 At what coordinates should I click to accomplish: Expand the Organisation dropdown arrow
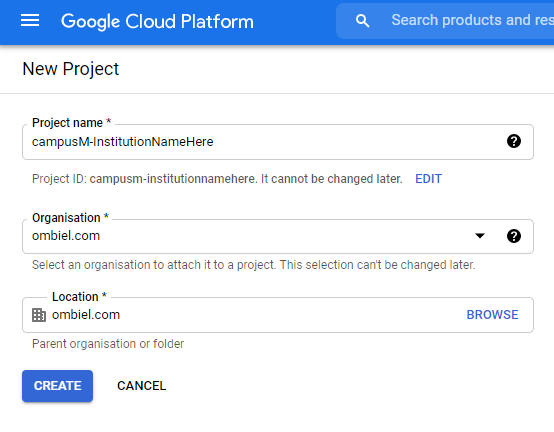tap(479, 236)
